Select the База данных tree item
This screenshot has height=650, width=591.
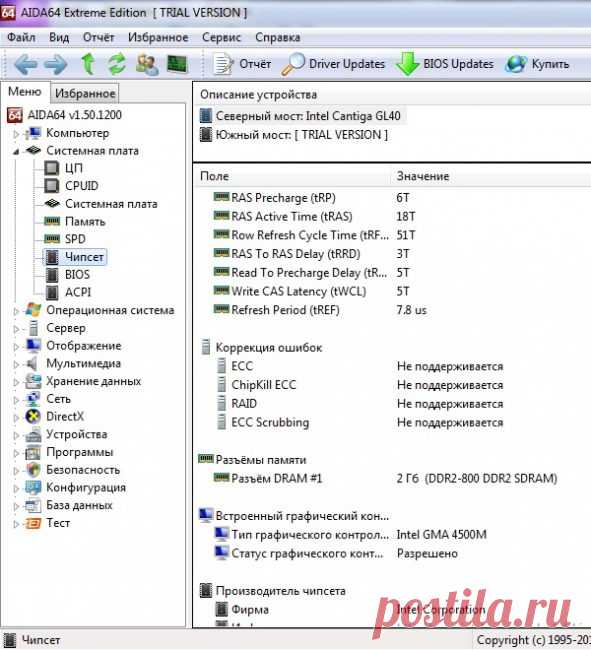click(x=79, y=505)
